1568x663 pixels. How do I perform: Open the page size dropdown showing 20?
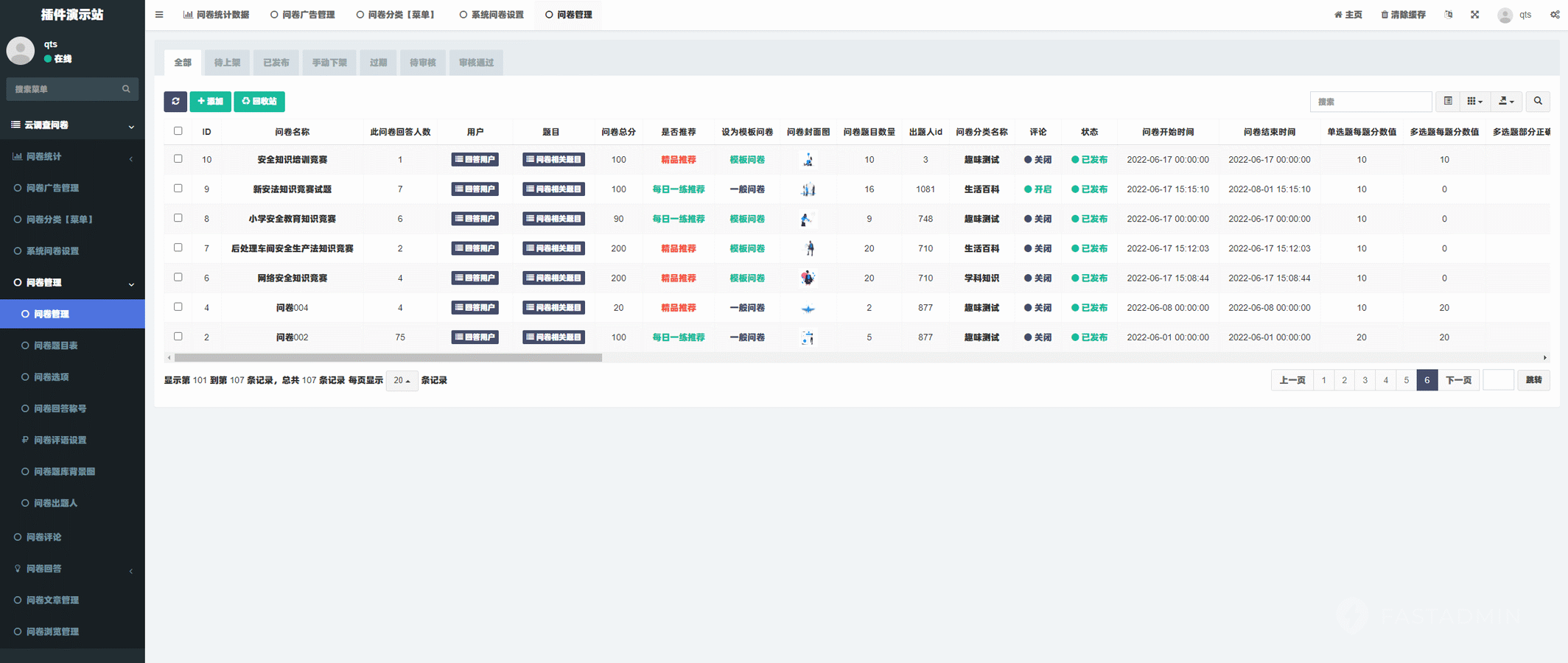point(402,380)
